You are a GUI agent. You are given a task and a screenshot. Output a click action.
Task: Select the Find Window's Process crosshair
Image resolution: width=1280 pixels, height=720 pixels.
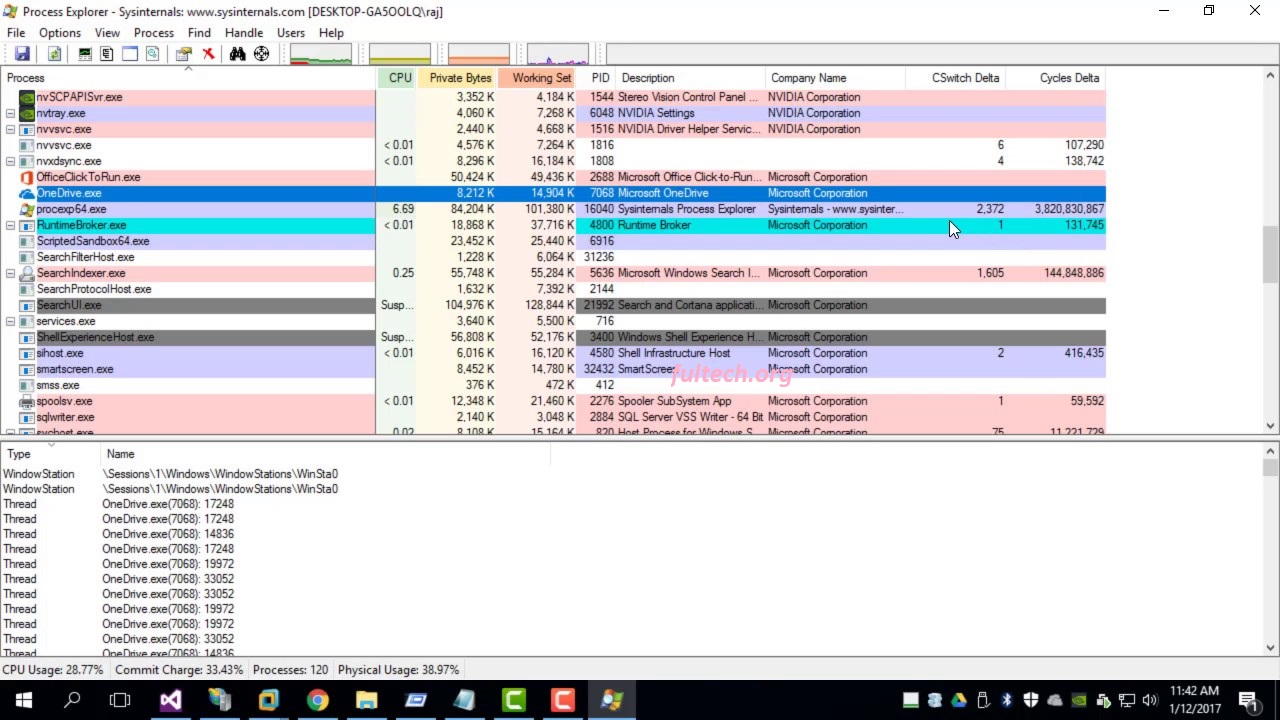[261, 53]
